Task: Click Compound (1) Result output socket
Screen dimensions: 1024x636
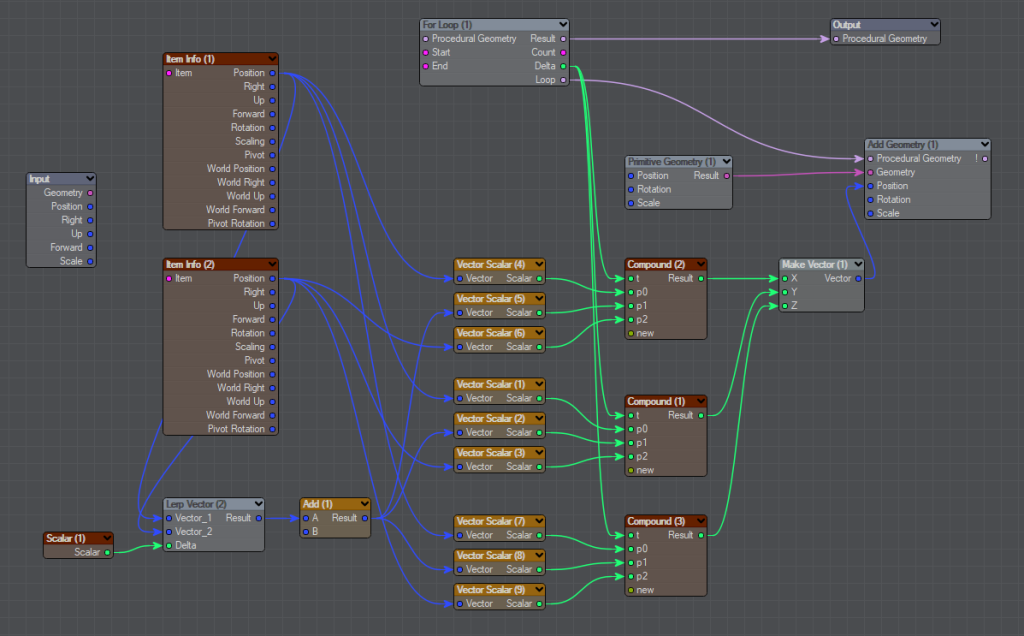Action: click(x=701, y=415)
